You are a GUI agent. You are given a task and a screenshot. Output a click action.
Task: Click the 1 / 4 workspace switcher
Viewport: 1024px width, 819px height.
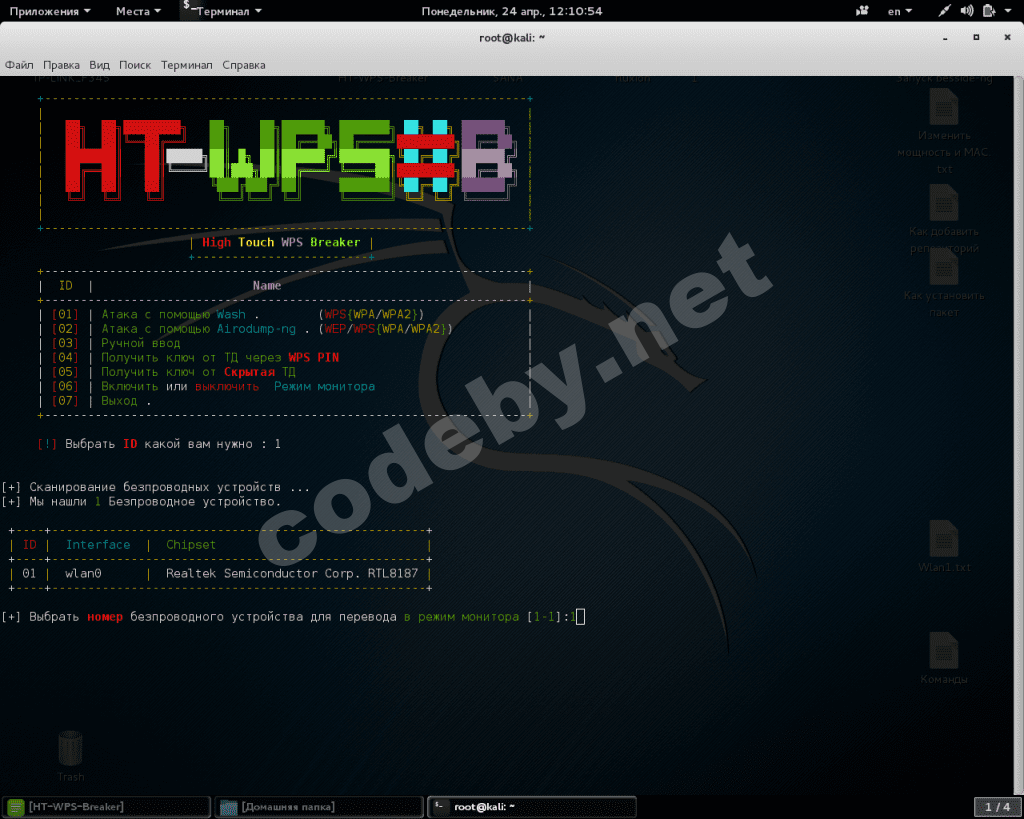[x=997, y=807]
